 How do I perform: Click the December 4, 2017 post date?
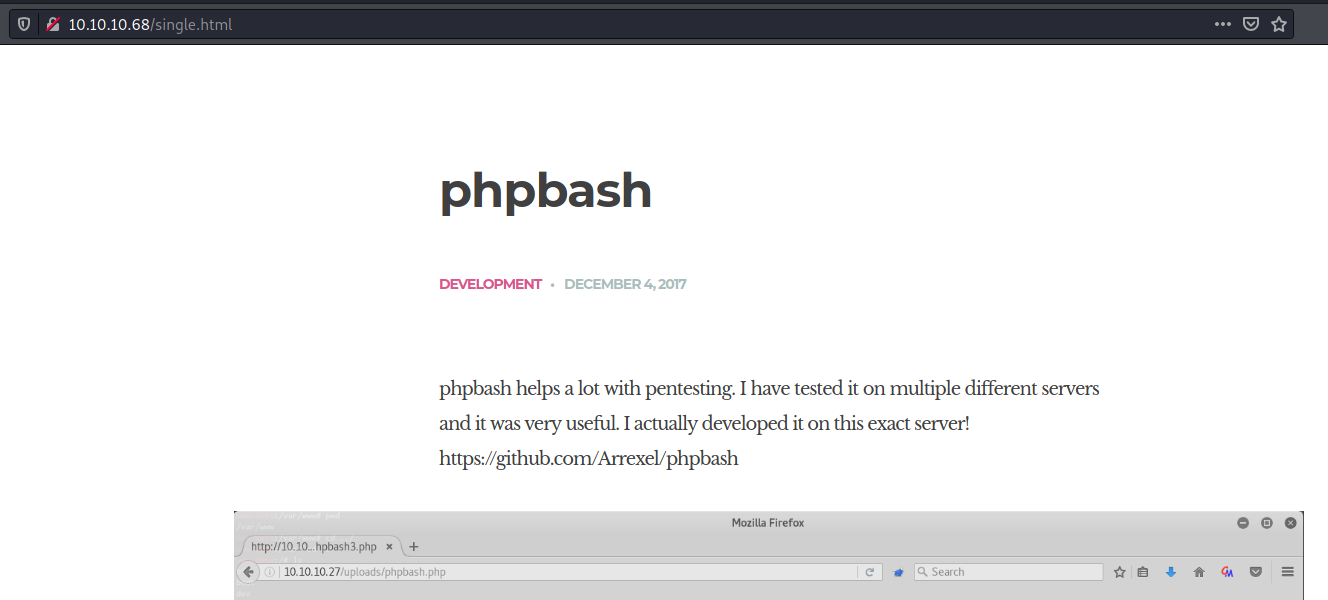pos(625,284)
